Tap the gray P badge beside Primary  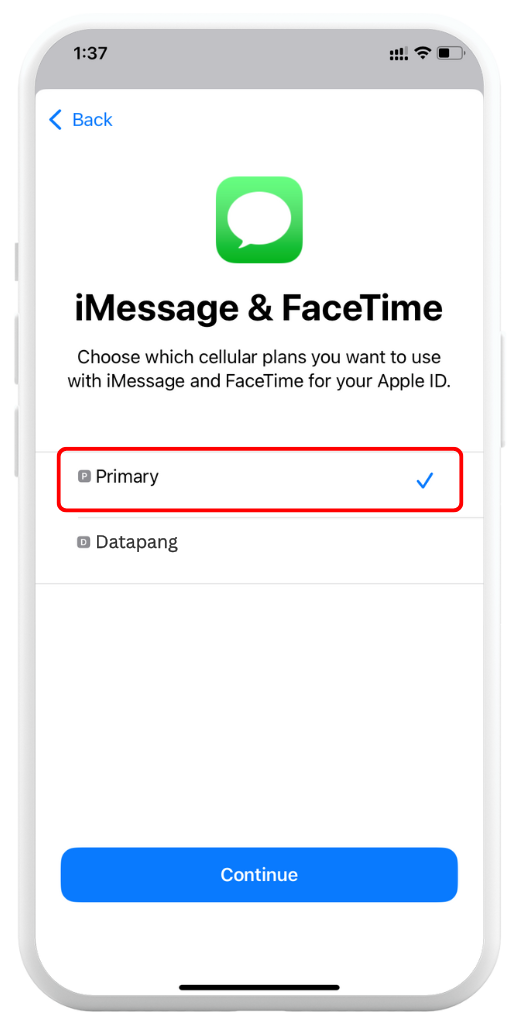(84, 477)
